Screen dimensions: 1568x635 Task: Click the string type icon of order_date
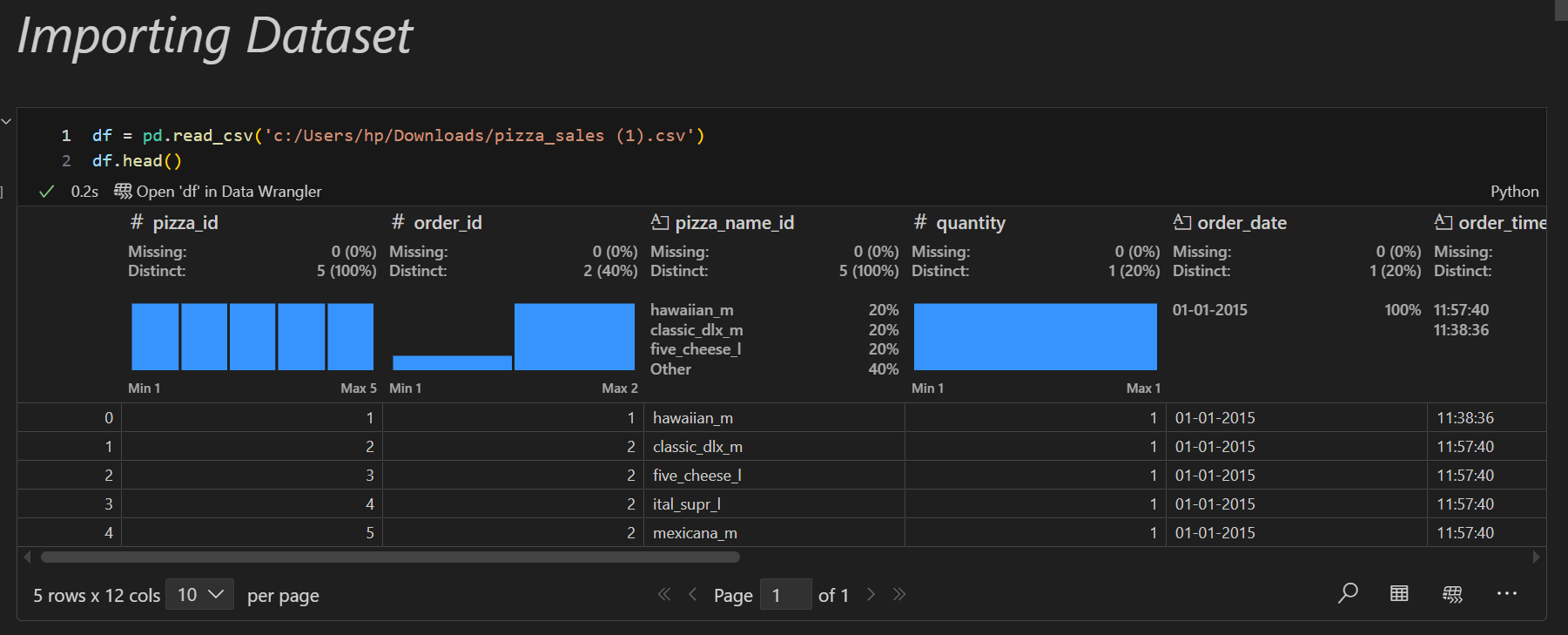click(1182, 222)
